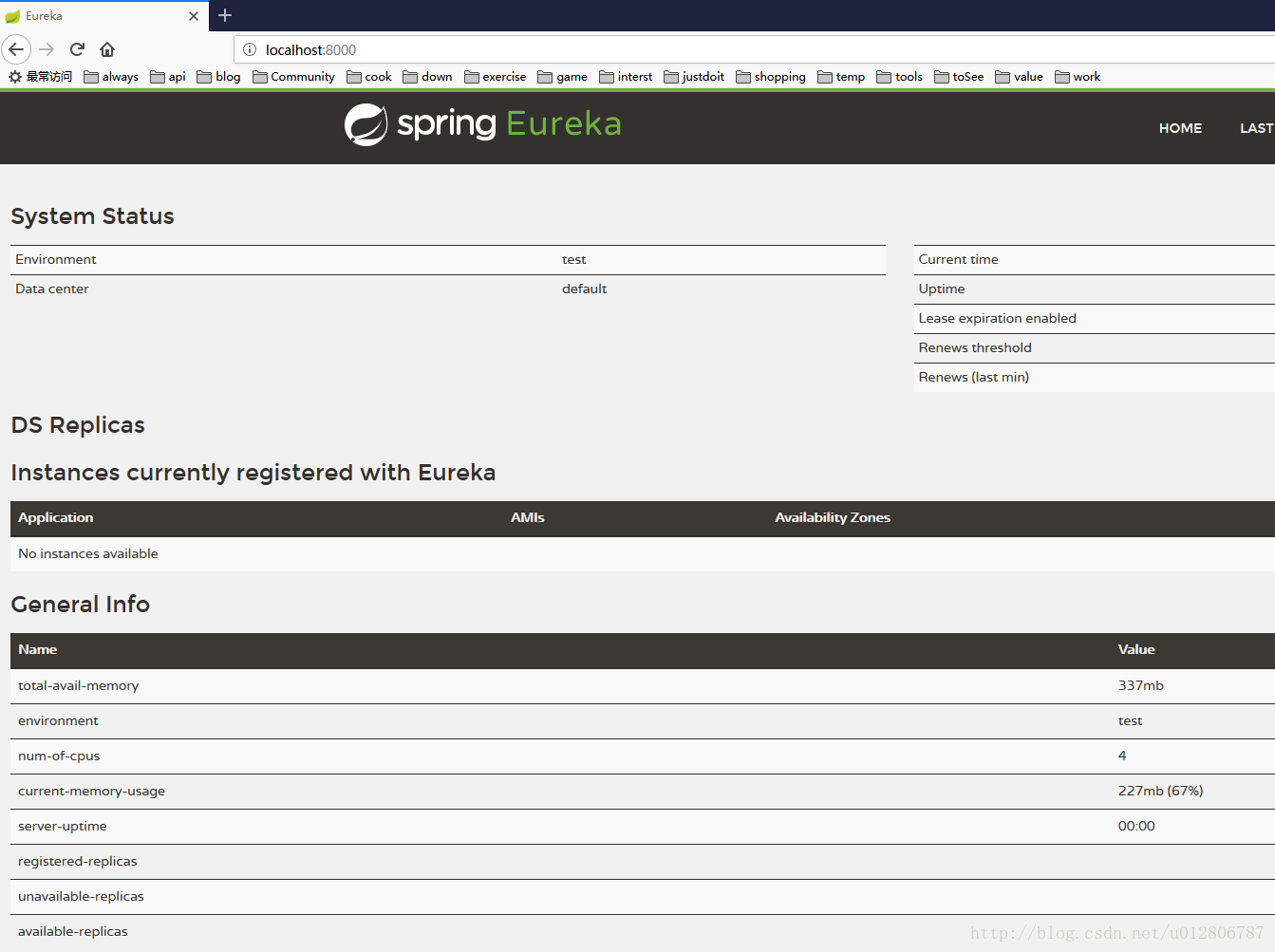Click the spring Eureka title text
The height and width of the screenshot is (952, 1275).
[x=509, y=124]
